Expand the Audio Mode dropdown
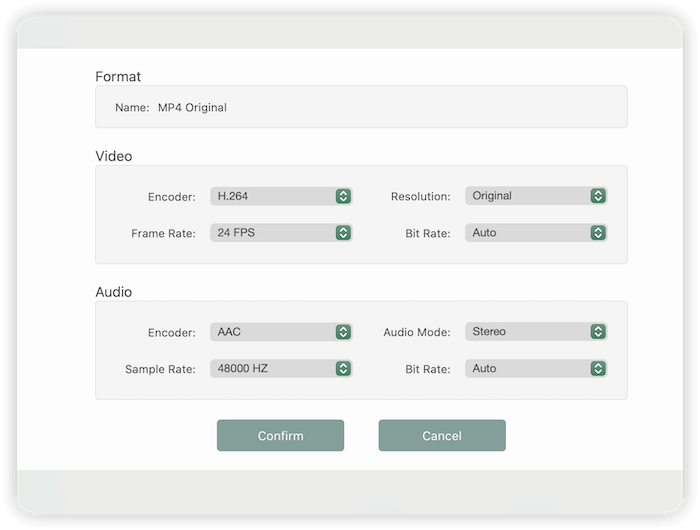 click(x=527, y=332)
